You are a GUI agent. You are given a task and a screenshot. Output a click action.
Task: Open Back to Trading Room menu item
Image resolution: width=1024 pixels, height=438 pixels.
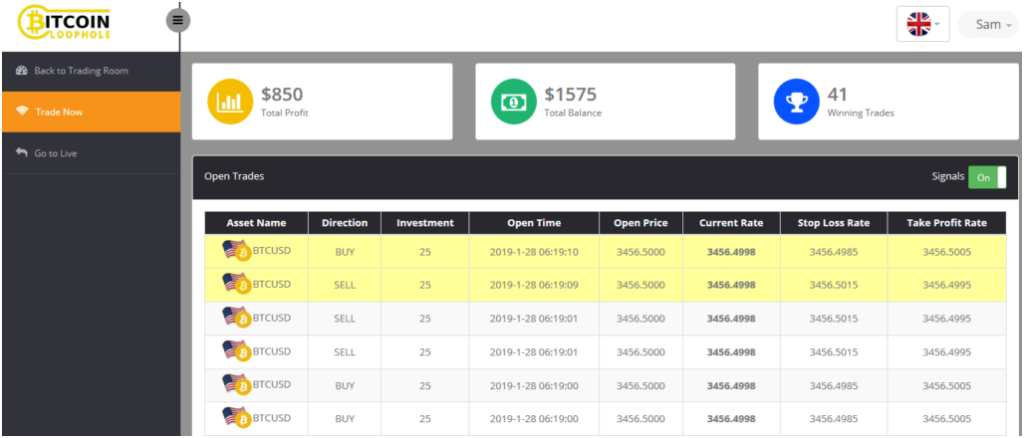click(x=81, y=71)
